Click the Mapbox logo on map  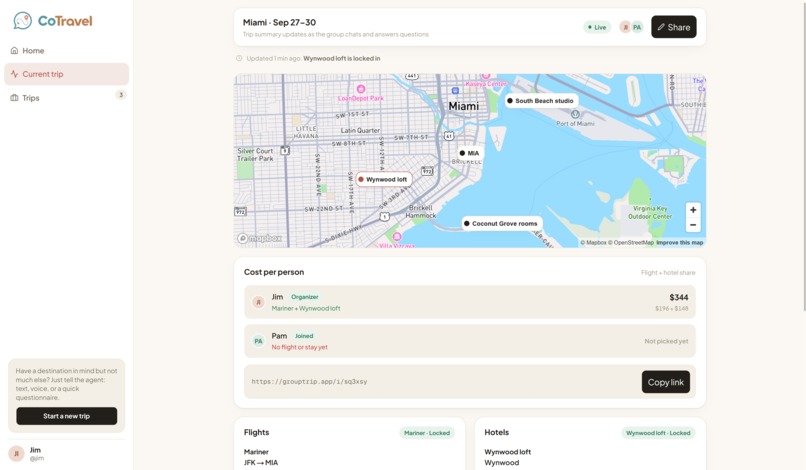click(x=260, y=238)
